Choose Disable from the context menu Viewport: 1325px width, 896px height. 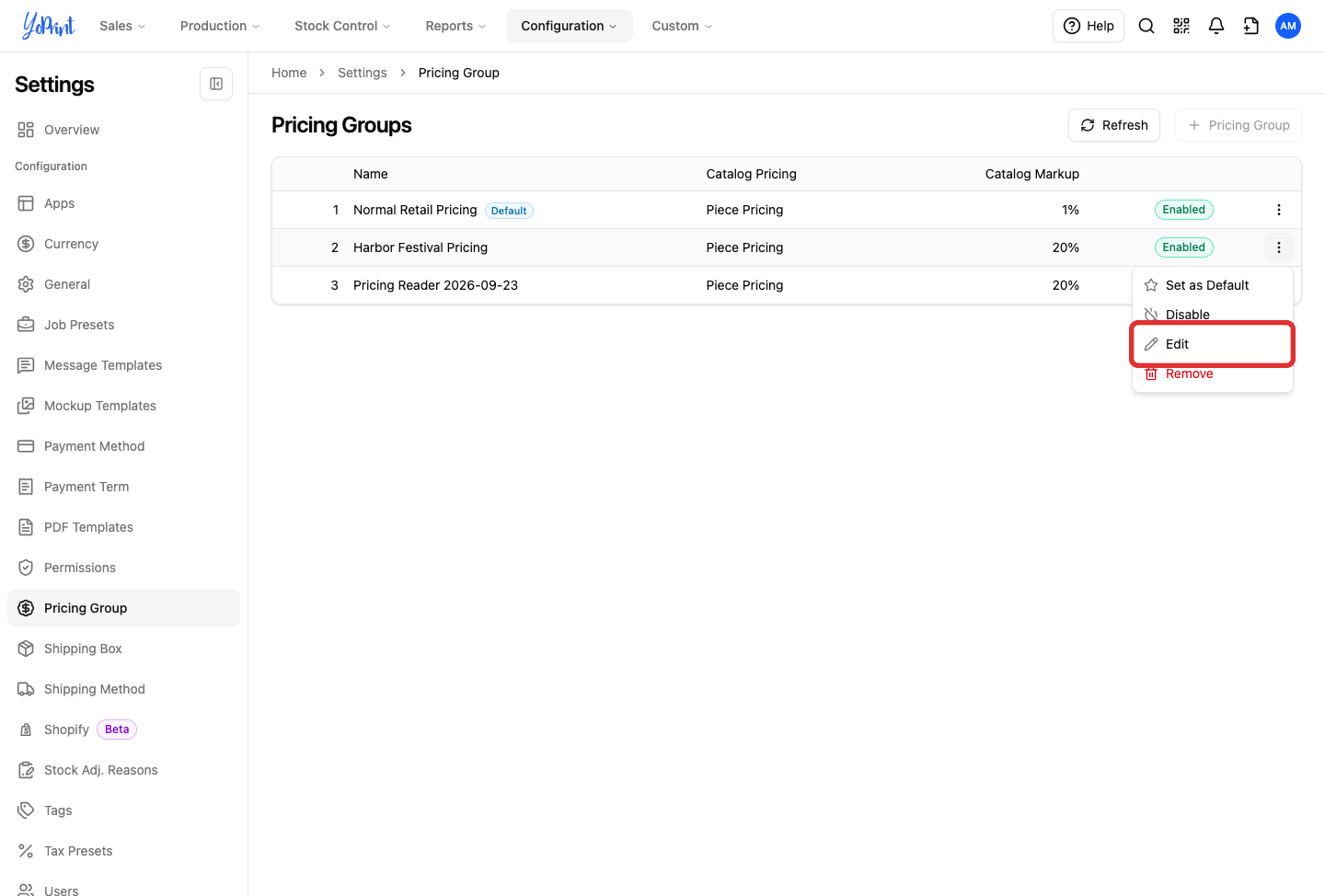click(x=1213, y=315)
